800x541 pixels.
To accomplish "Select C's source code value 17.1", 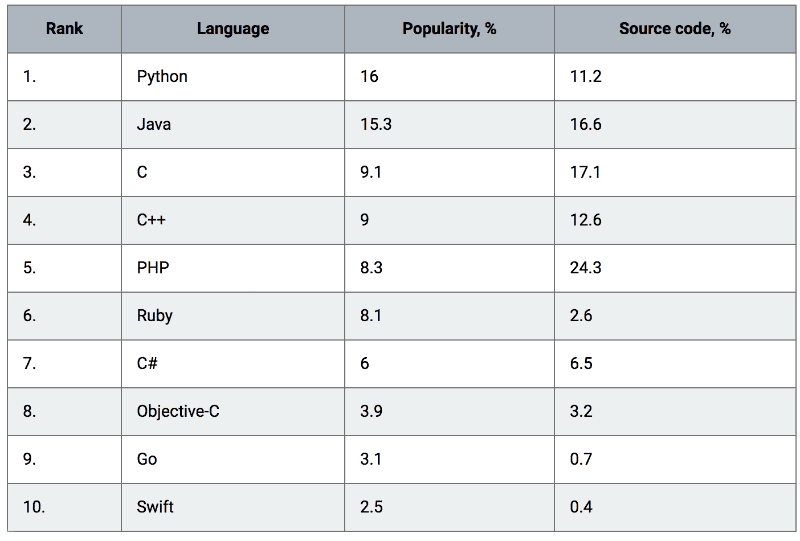I will point(585,173).
